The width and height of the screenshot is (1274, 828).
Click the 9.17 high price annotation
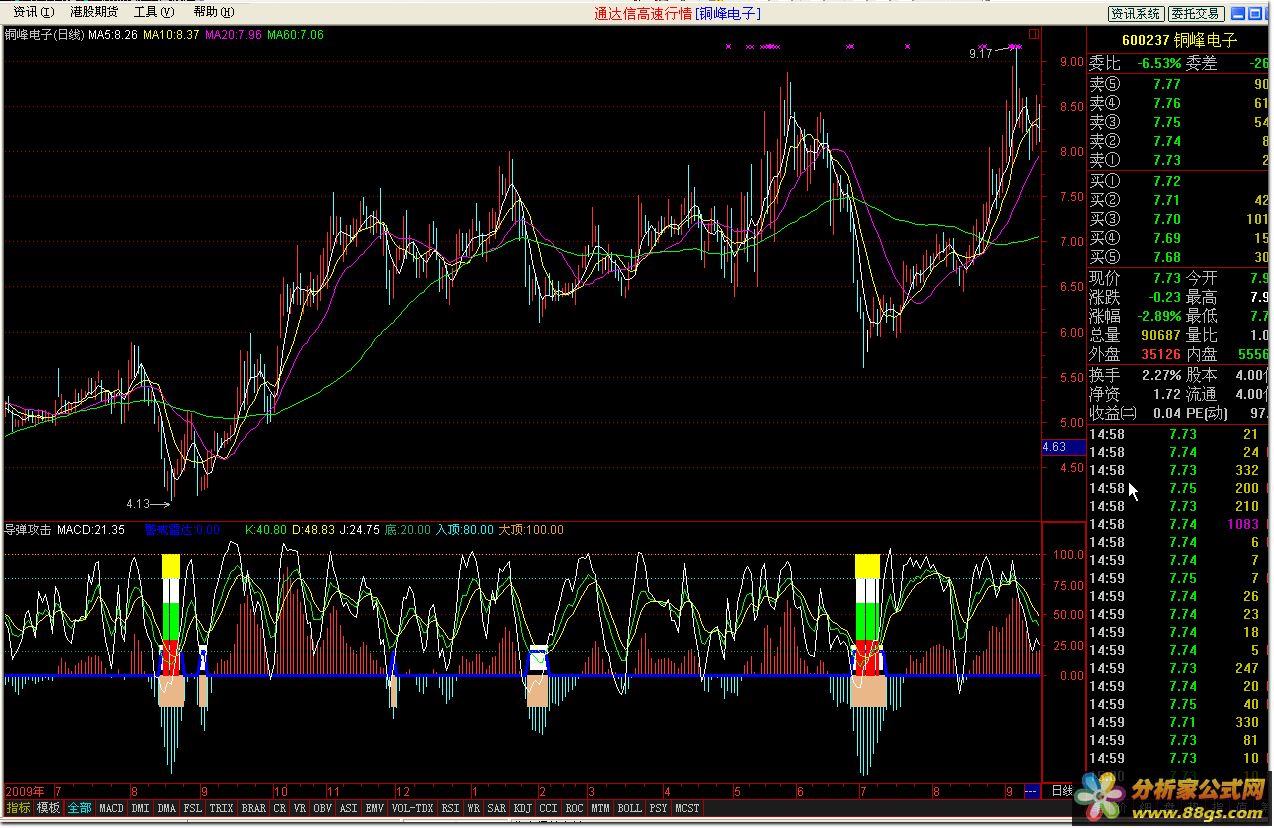click(x=981, y=53)
